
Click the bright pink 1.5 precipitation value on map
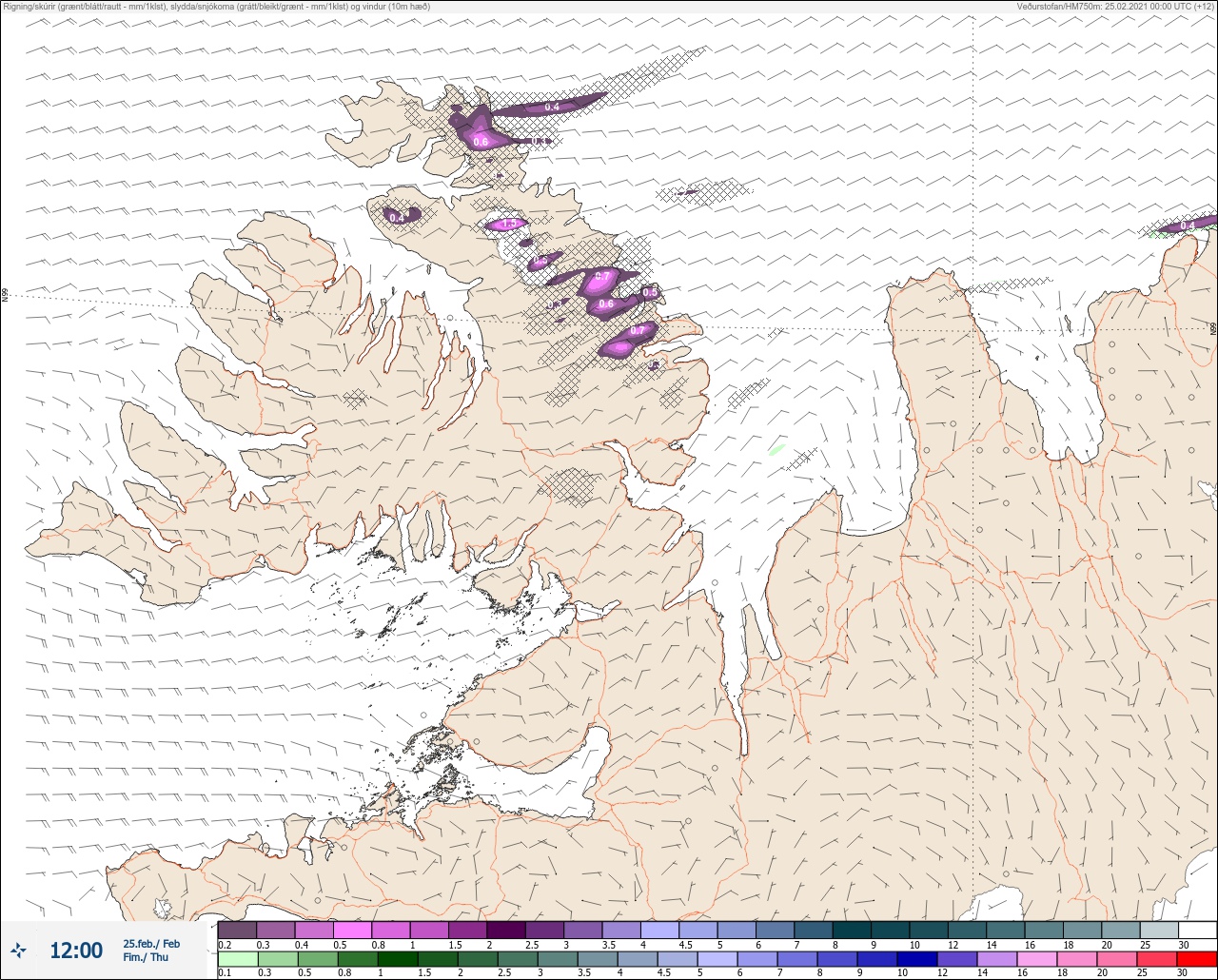[x=509, y=225]
